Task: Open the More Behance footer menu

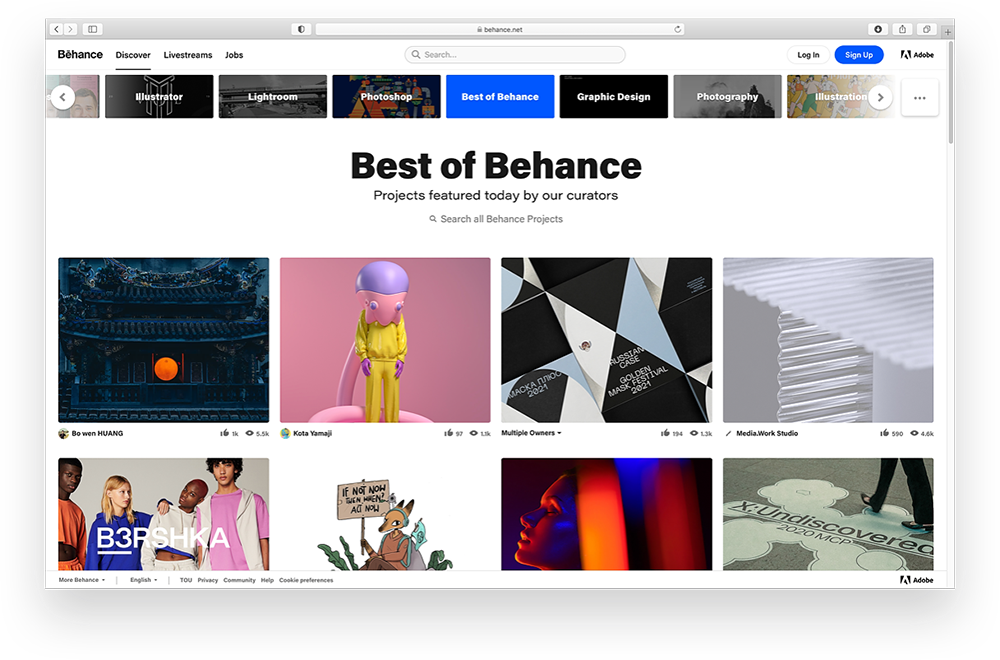Action: tap(82, 580)
